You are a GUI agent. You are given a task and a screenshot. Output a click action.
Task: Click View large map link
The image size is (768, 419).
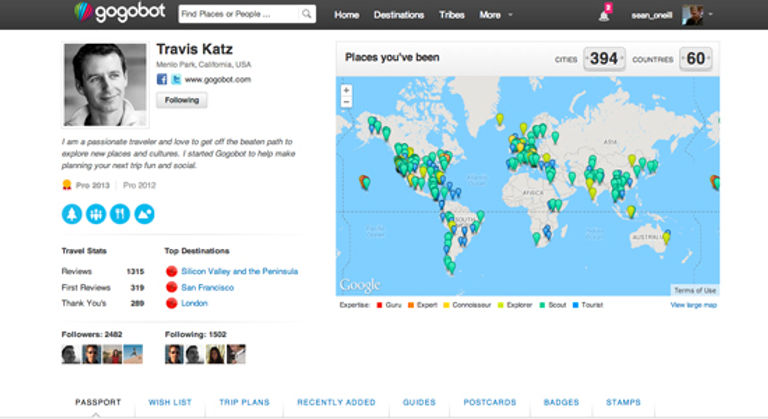694,305
